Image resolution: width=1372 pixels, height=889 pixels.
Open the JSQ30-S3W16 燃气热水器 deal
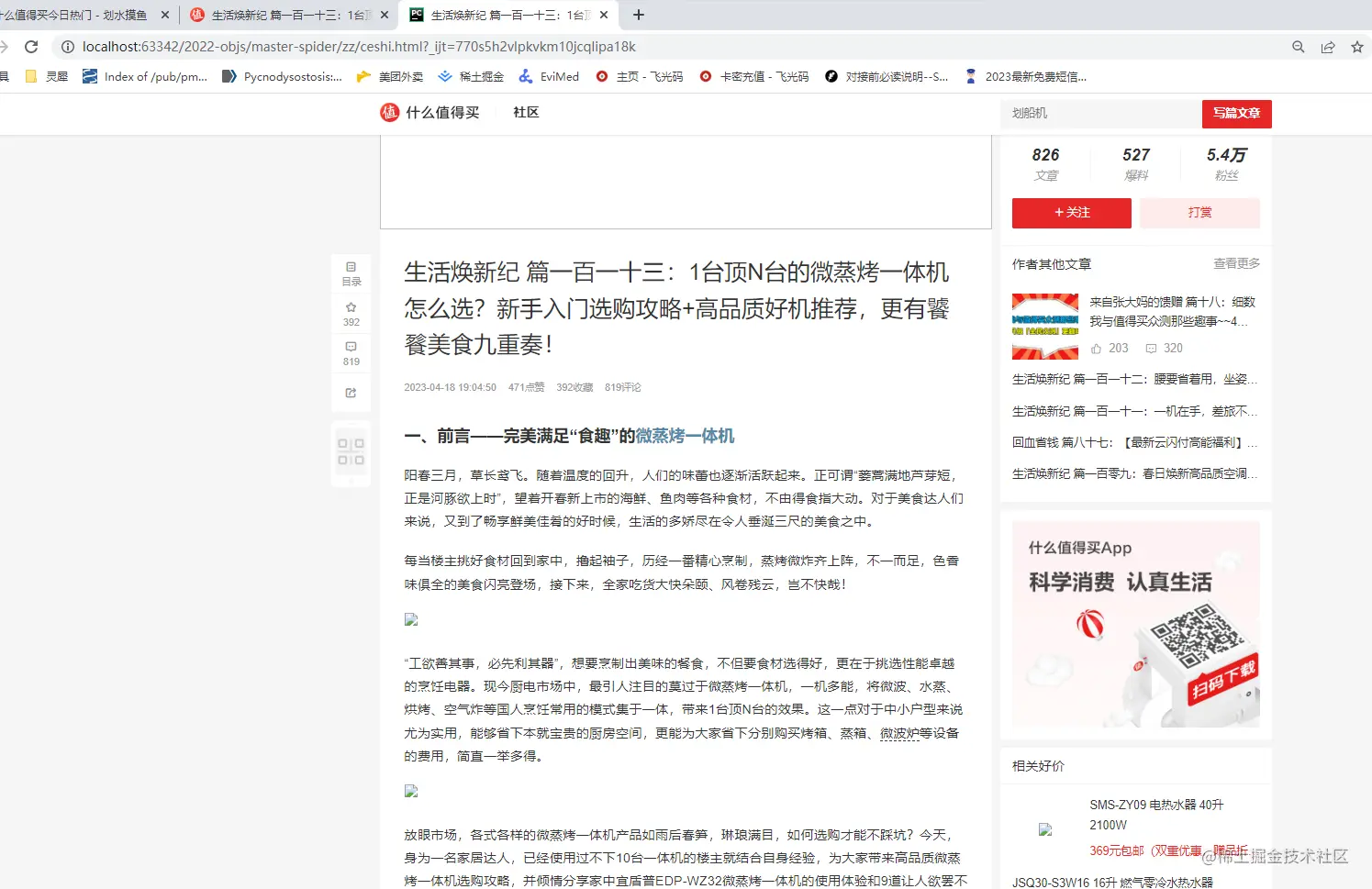click(1112, 883)
